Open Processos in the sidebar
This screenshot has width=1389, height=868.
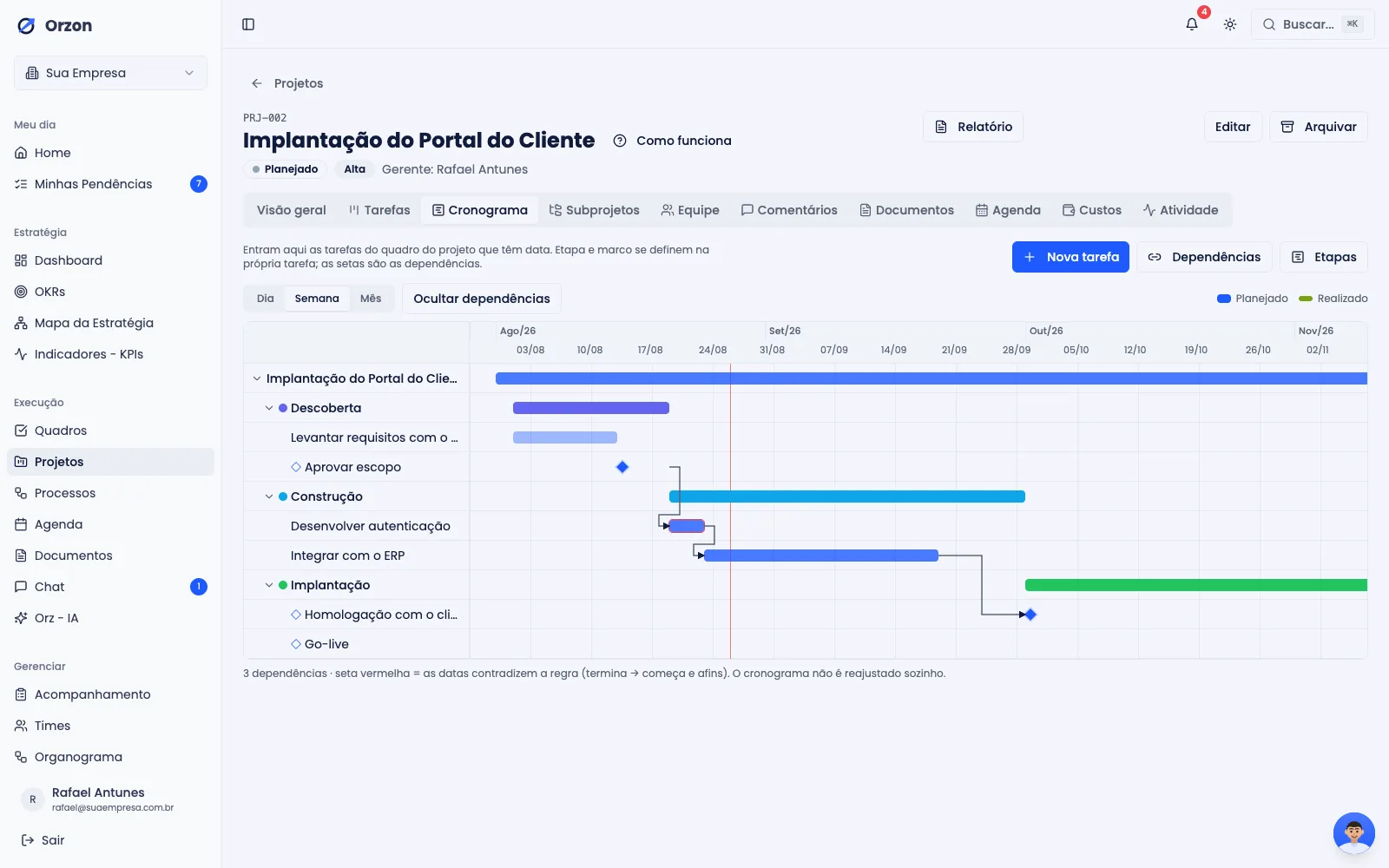(110, 493)
